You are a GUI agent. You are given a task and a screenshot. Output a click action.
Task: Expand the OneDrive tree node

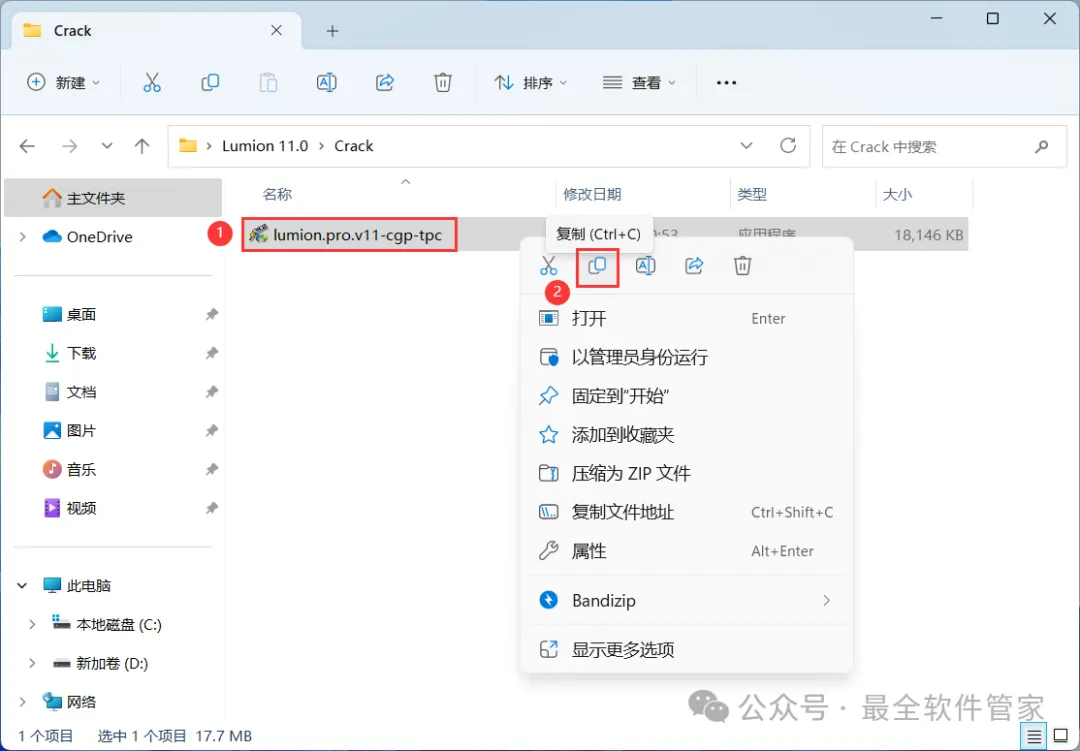[23, 237]
